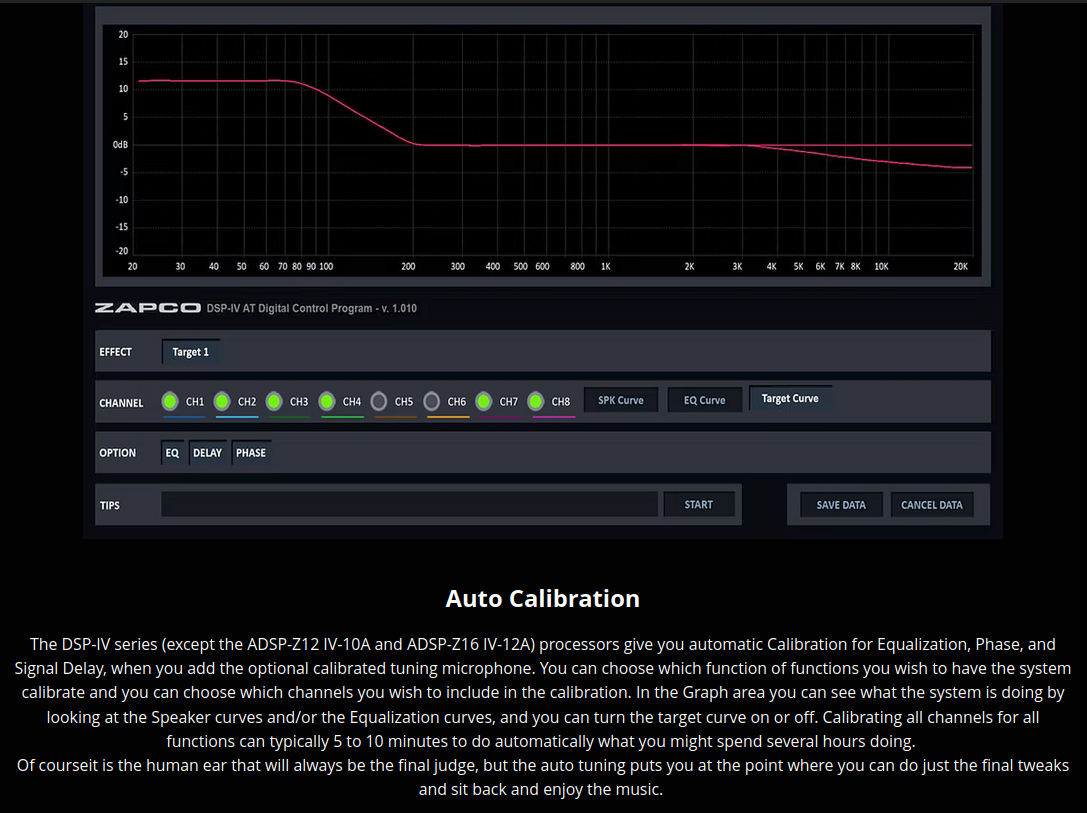Screen dimensions: 1087x813
Task: Disable the CH3 channel indicator
Action: (274, 401)
